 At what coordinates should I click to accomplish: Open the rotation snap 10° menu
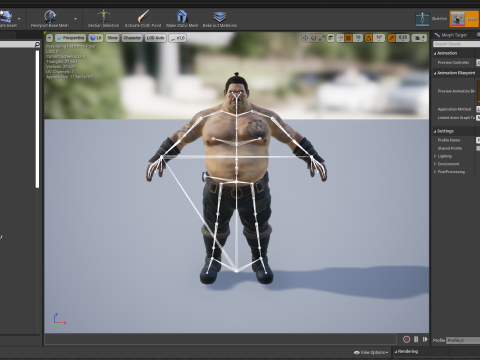click(x=379, y=38)
